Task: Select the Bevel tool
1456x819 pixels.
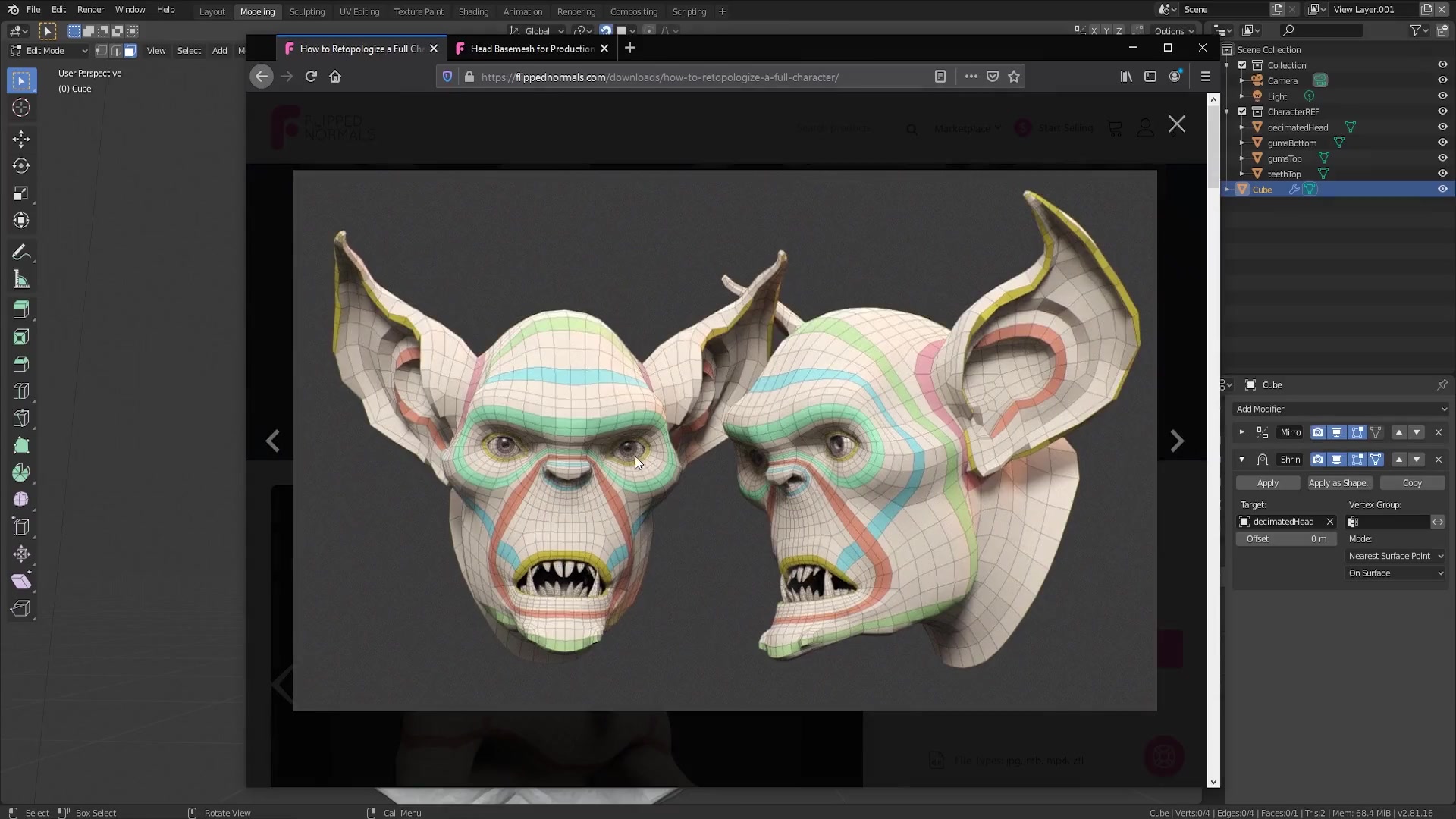Action: point(21,364)
